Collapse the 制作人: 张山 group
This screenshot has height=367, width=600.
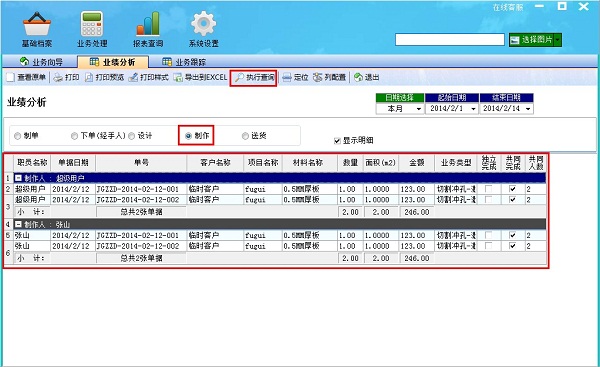18,224
